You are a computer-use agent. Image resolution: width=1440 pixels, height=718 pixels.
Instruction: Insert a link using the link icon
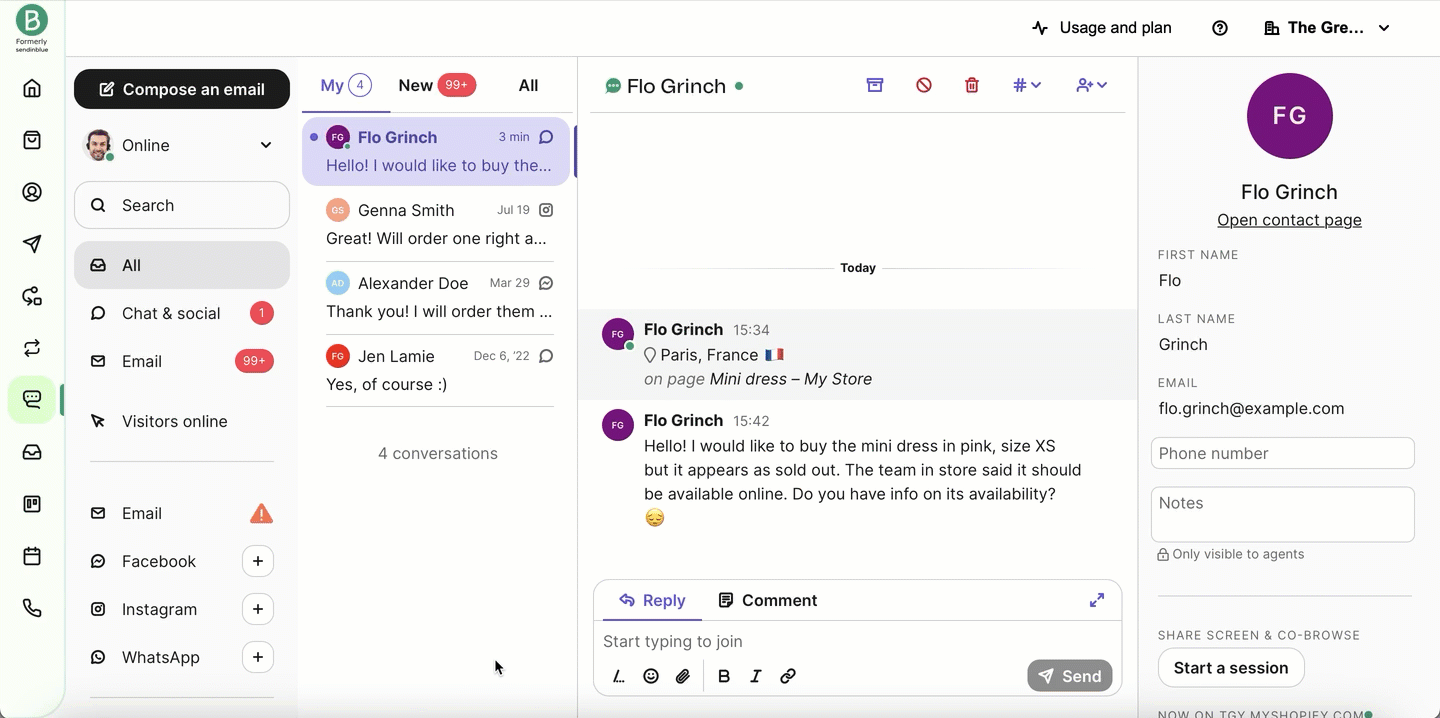pyautogui.click(x=788, y=677)
